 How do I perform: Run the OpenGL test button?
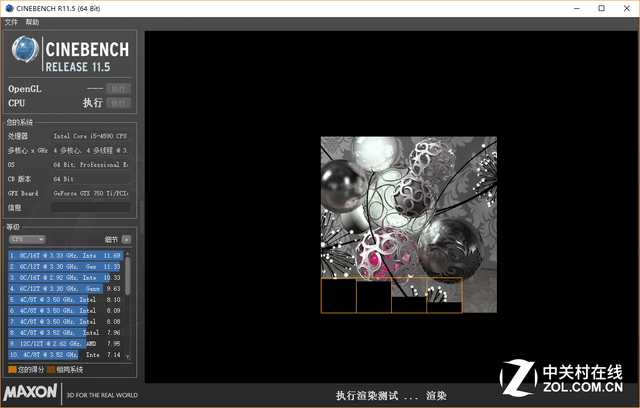(x=119, y=89)
